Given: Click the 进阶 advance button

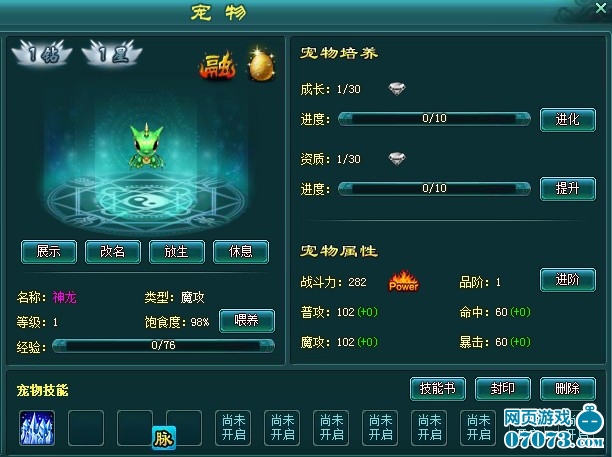Looking at the screenshot, I should pos(568,280).
